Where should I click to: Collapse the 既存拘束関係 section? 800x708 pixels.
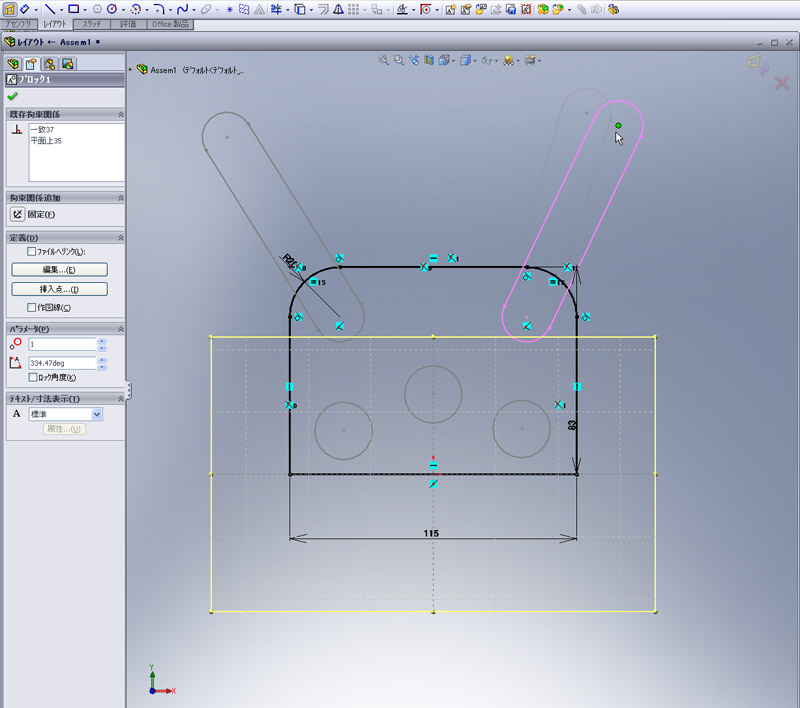pyautogui.click(x=121, y=115)
